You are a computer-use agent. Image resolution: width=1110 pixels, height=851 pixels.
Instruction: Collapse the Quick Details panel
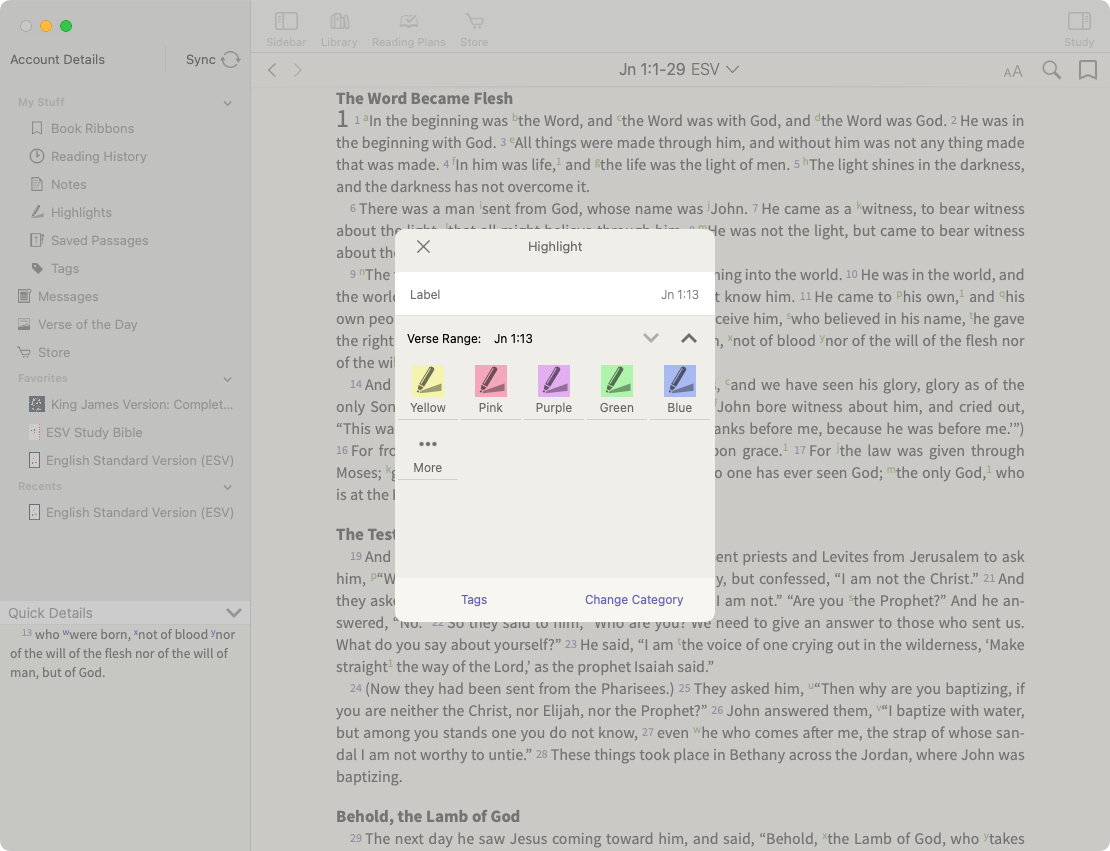point(234,613)
